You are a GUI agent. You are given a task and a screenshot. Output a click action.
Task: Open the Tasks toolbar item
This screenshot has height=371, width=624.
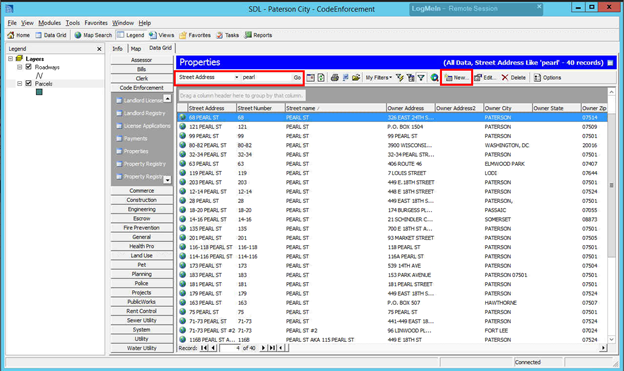227,35
